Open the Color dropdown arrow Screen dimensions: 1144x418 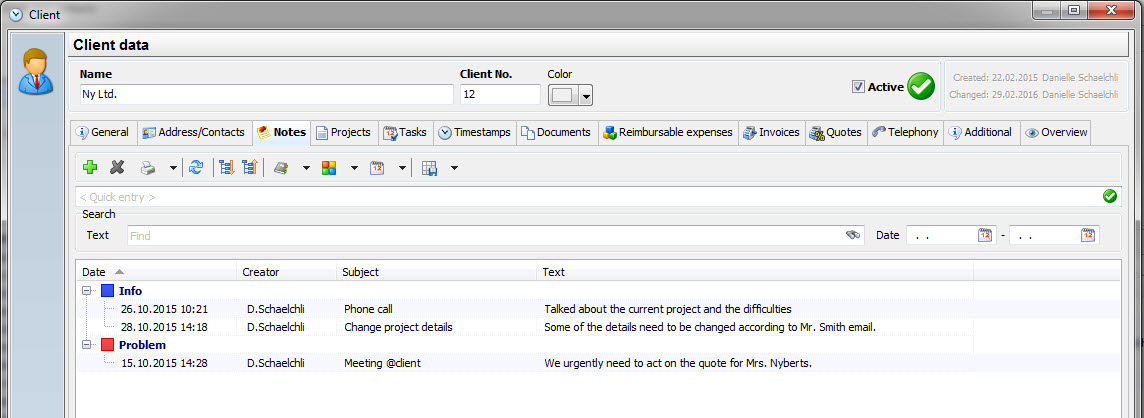(586, 96)
